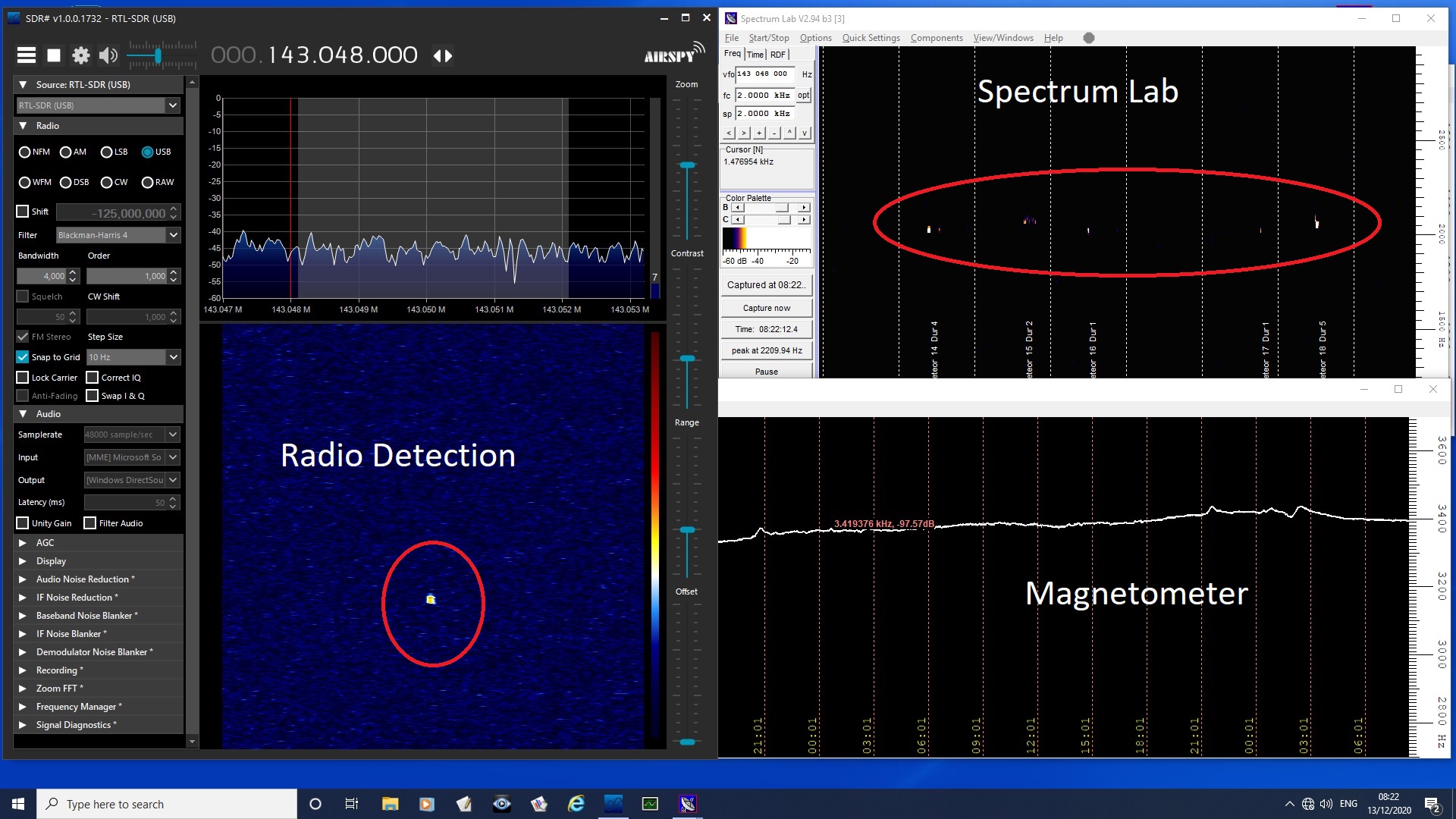The height and width of the screenshot is (819, 1456).
Task: Open Windows Start menu
Action: 18,804
